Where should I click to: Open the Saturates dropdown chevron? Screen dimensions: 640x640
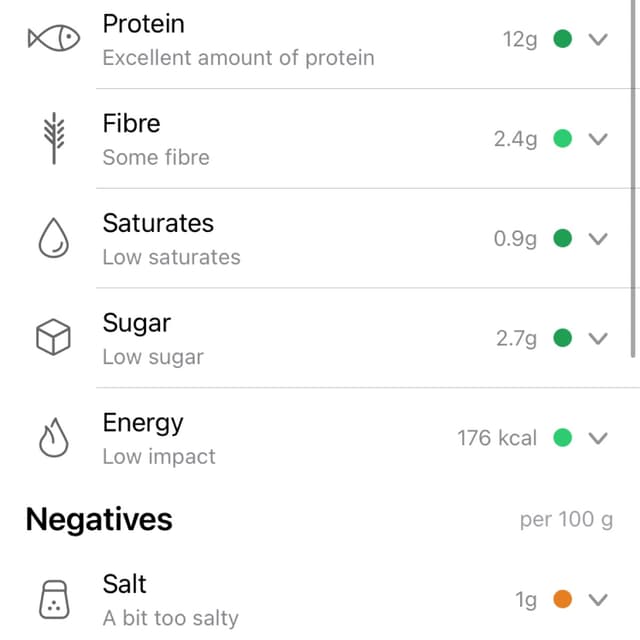pos(598,238)
